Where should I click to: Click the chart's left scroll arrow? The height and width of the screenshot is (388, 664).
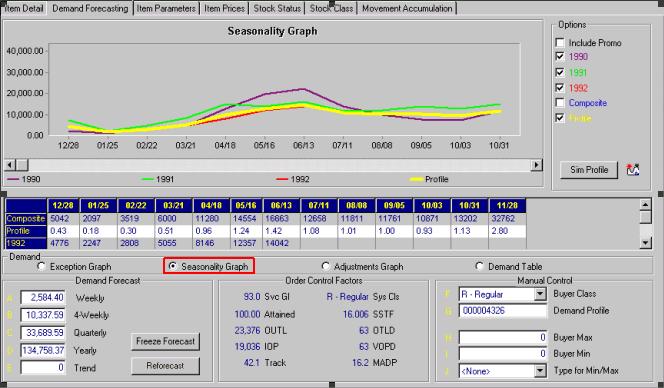pos(10,165)
